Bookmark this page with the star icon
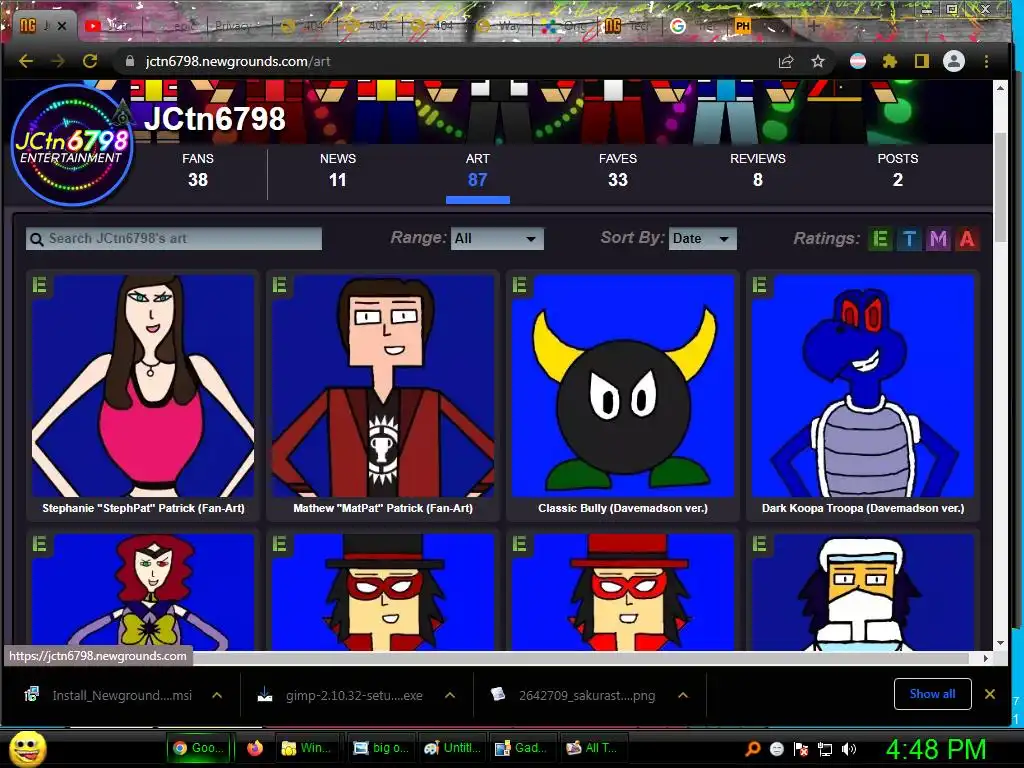The image size is (1024, 768). (818, 61)
